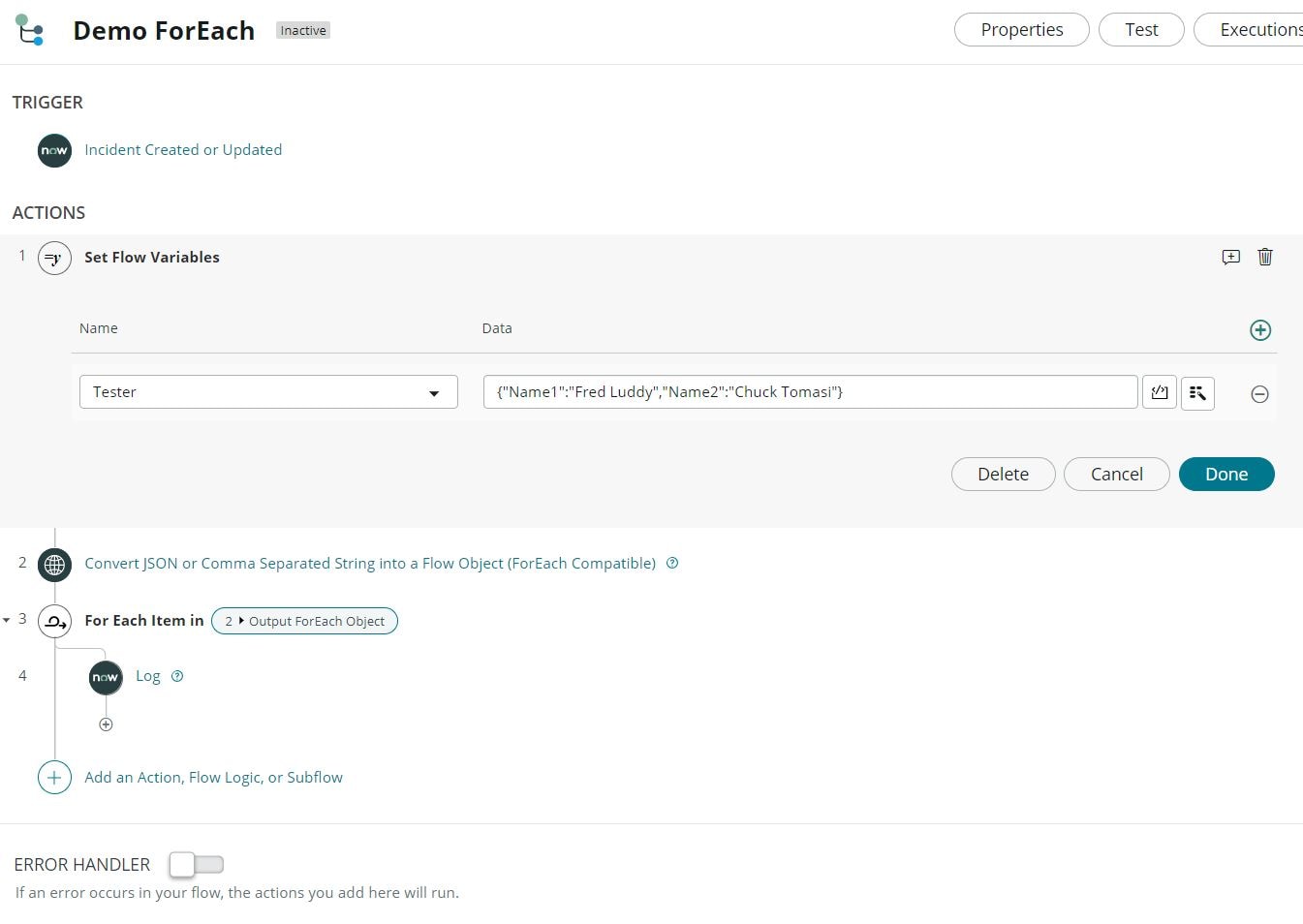Screen dimensions: 1303x924
Task: Click the Flow Designer logo icon
Action: [30, 30]
